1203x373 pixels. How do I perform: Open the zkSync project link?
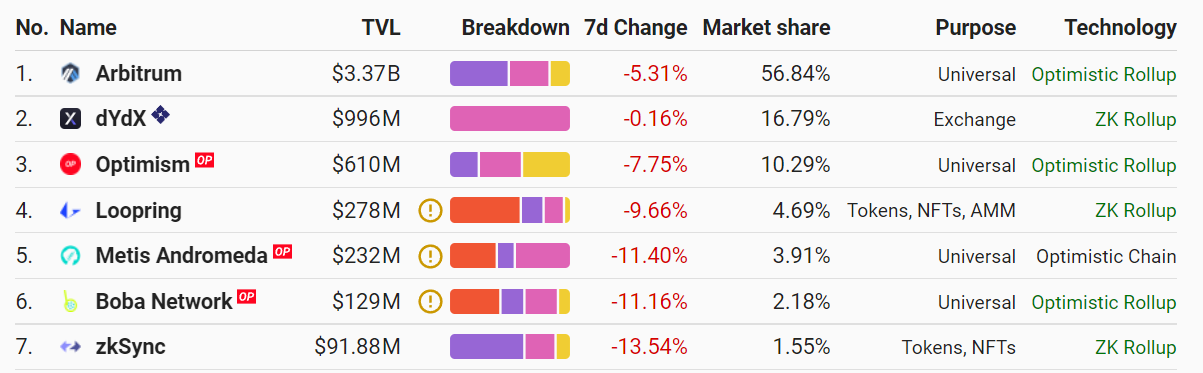131,347
